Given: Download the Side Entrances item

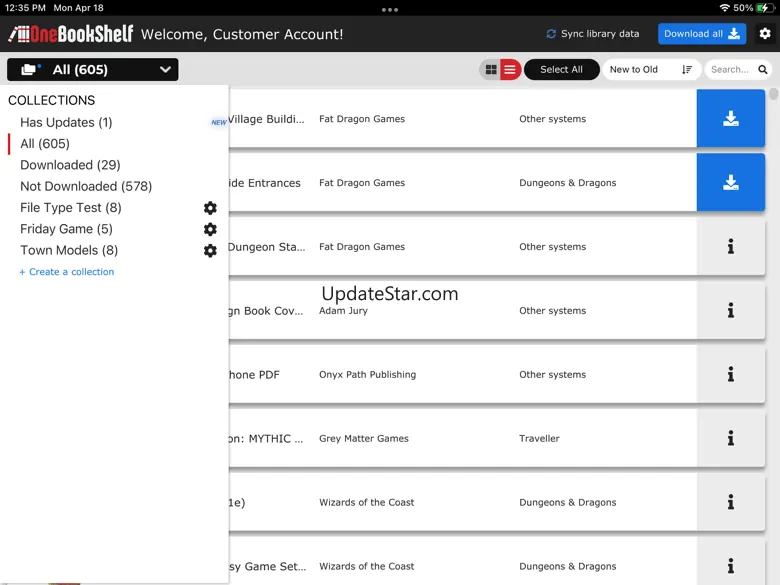Looking at the screenshot, I should [x=730, y=183].
